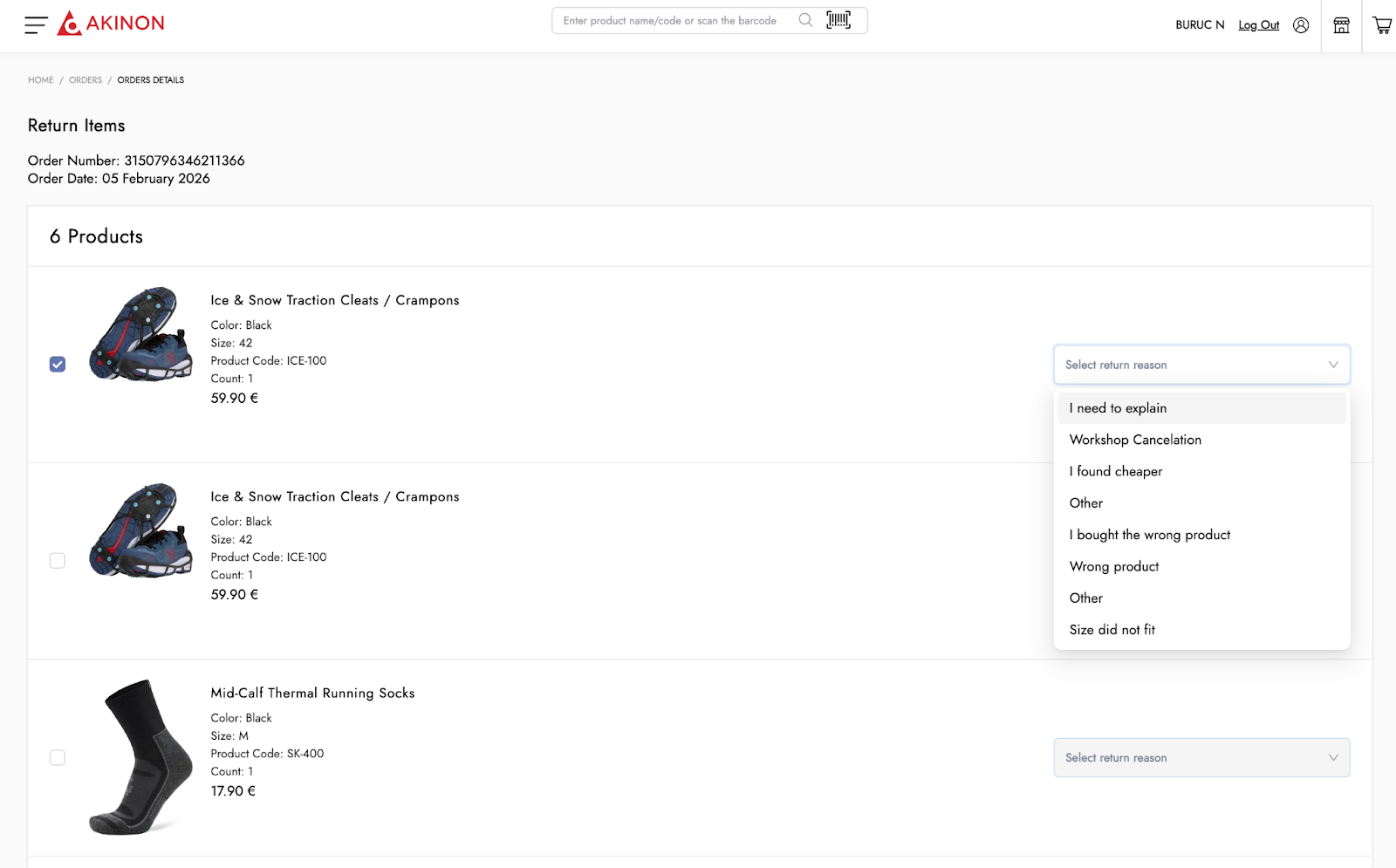Screen dimensions: 1396x868
Task: Click the Log Out link
Action: pos(1258,25)
